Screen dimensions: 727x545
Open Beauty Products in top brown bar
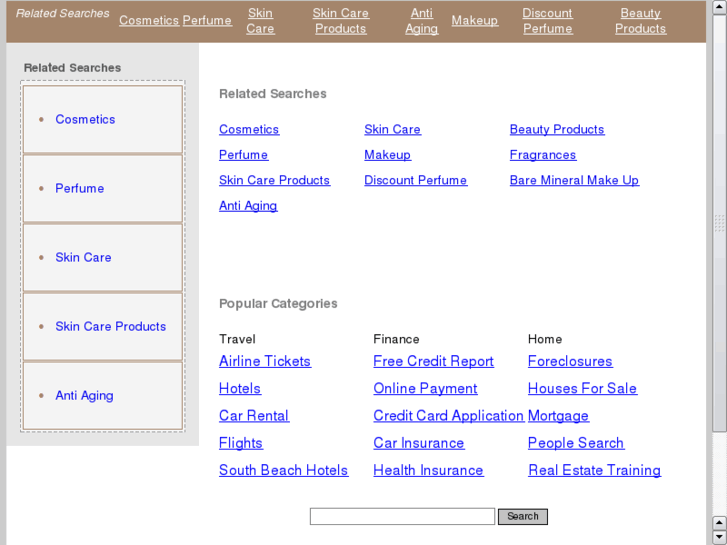coord(640,21)
